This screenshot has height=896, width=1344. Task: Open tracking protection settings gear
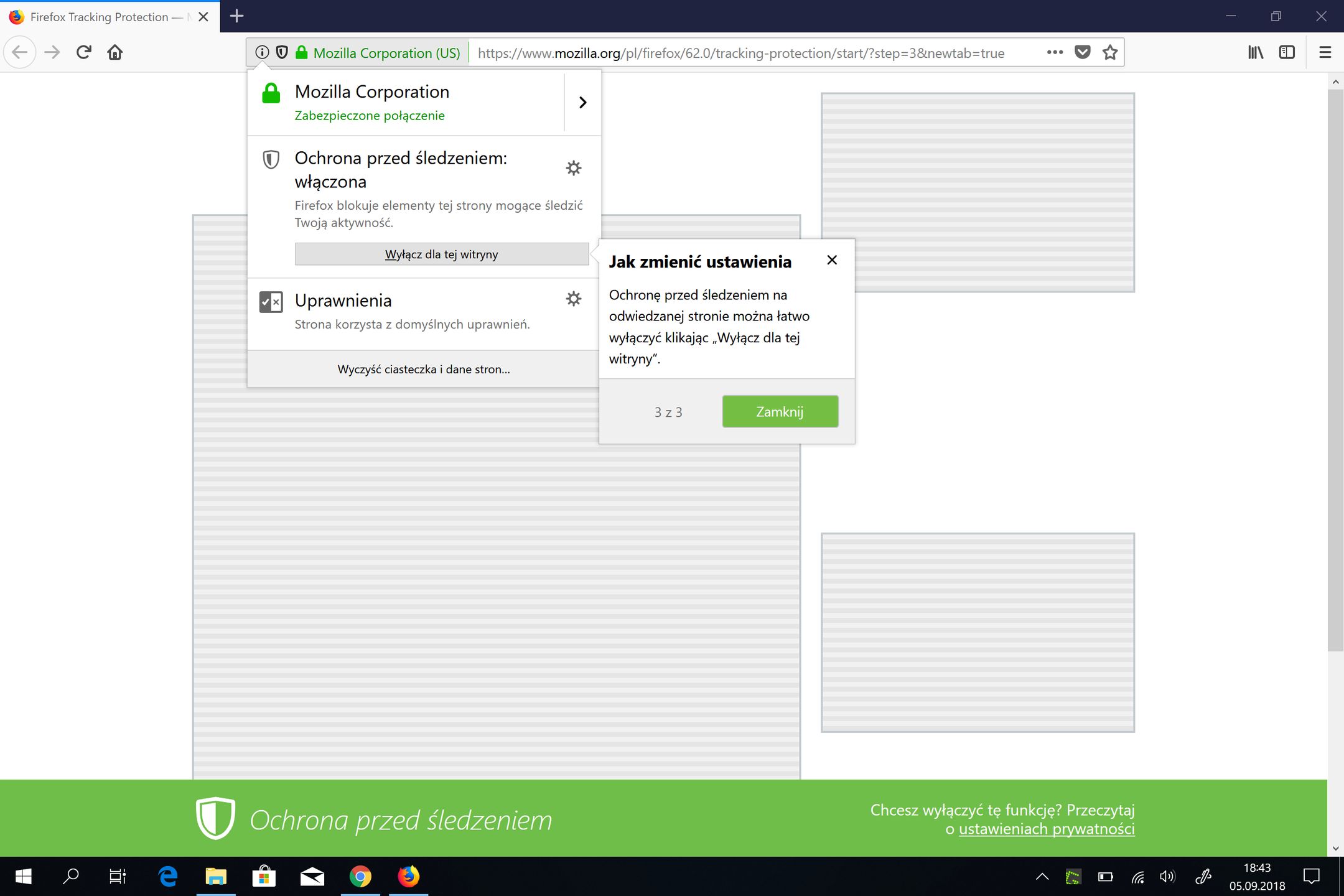coord(573,168)
